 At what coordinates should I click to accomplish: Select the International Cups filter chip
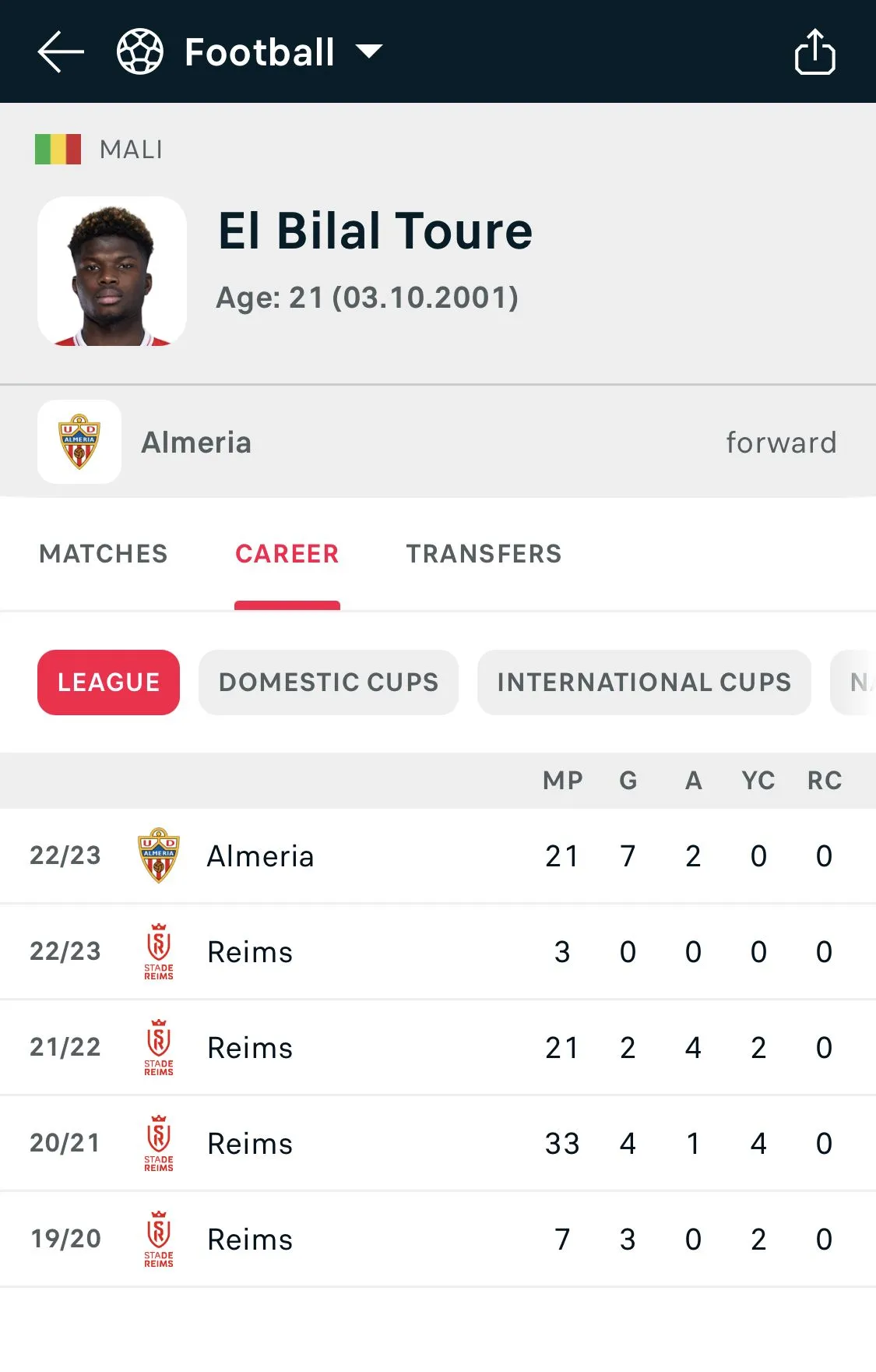pos(644,682)
